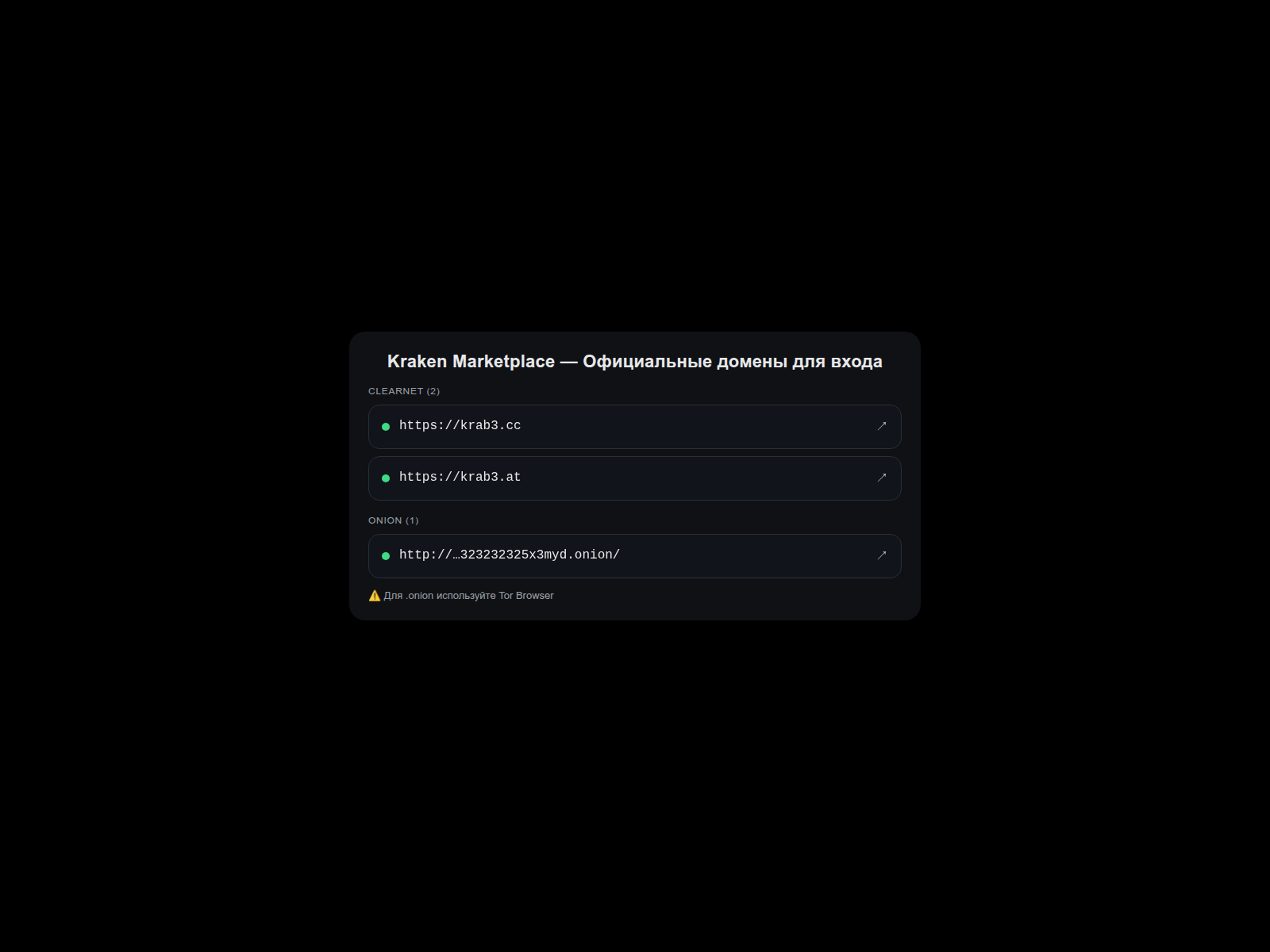The width and height of the screenshot is (1270, 952).
Task: Click the yellow warning triangle icon
Action: click(375, 596)
